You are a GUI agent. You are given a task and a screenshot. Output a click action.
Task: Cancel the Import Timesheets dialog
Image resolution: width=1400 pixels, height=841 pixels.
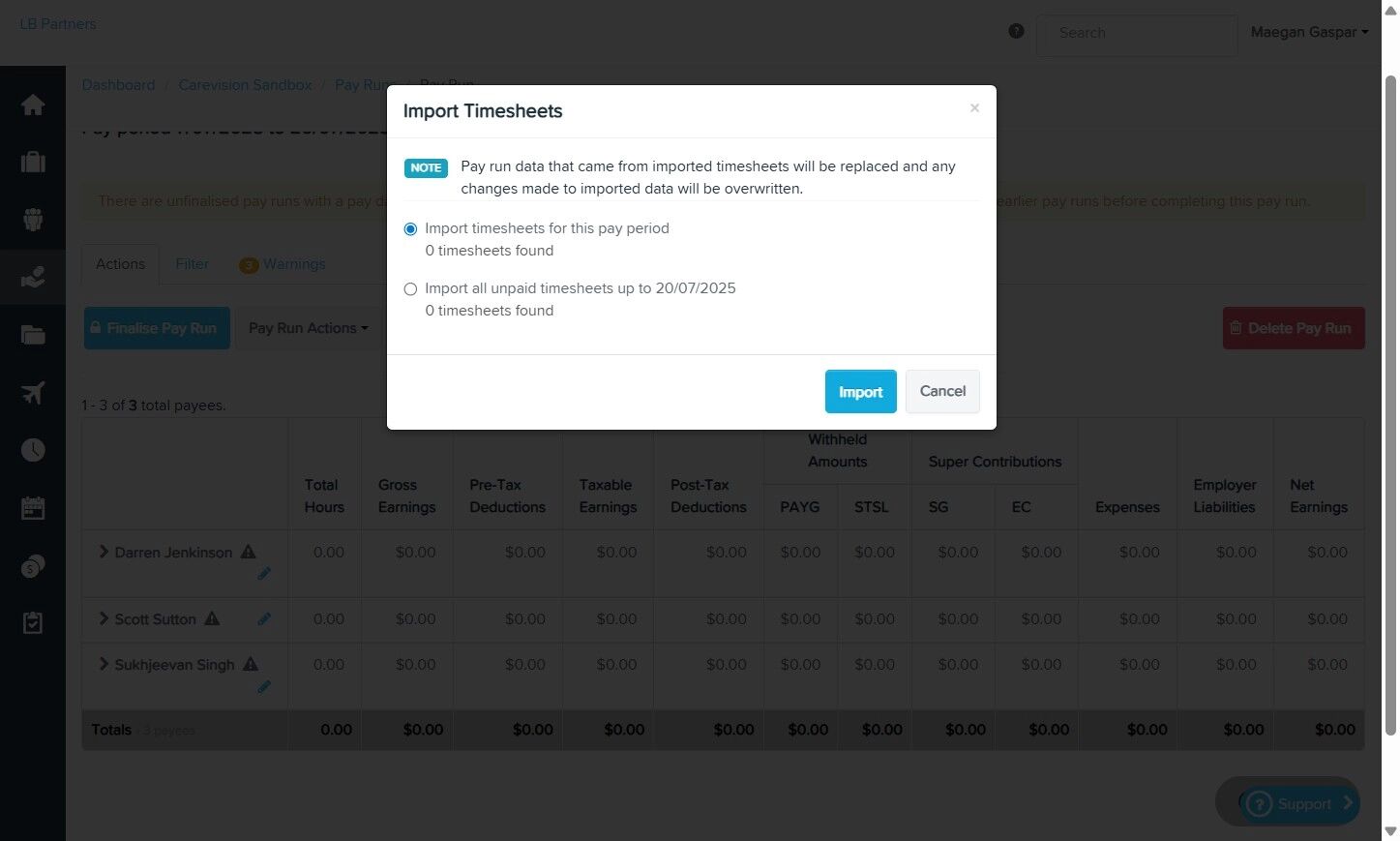(942, 391)
